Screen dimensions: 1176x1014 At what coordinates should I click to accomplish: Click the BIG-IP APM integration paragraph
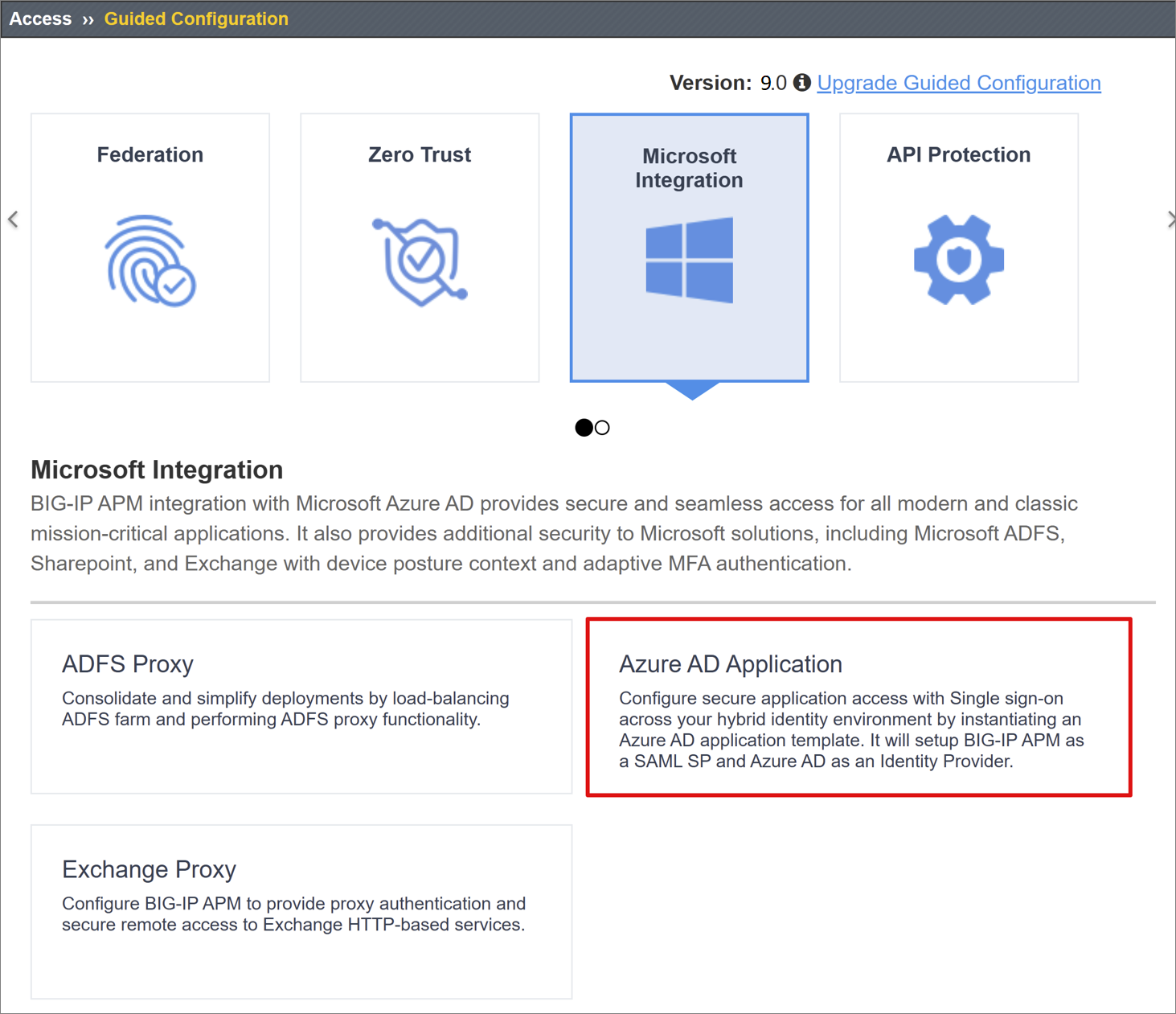pyautogui.click(x=555, y=533)
